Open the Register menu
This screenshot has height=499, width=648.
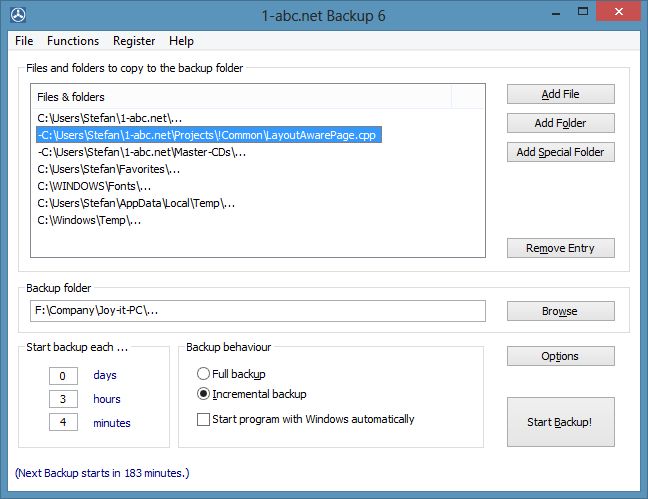134,41
